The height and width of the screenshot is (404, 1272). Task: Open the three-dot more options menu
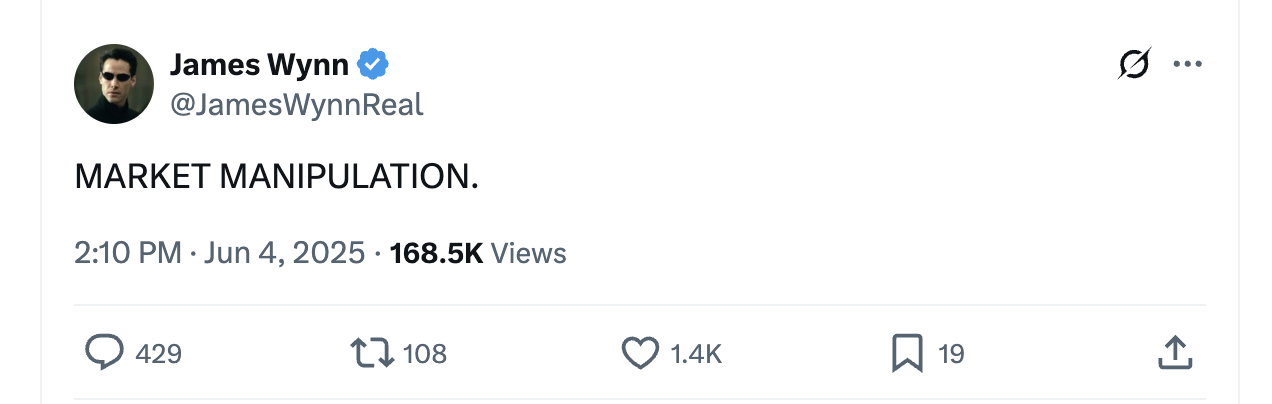pyautogui.click(x=1187, y=64)
